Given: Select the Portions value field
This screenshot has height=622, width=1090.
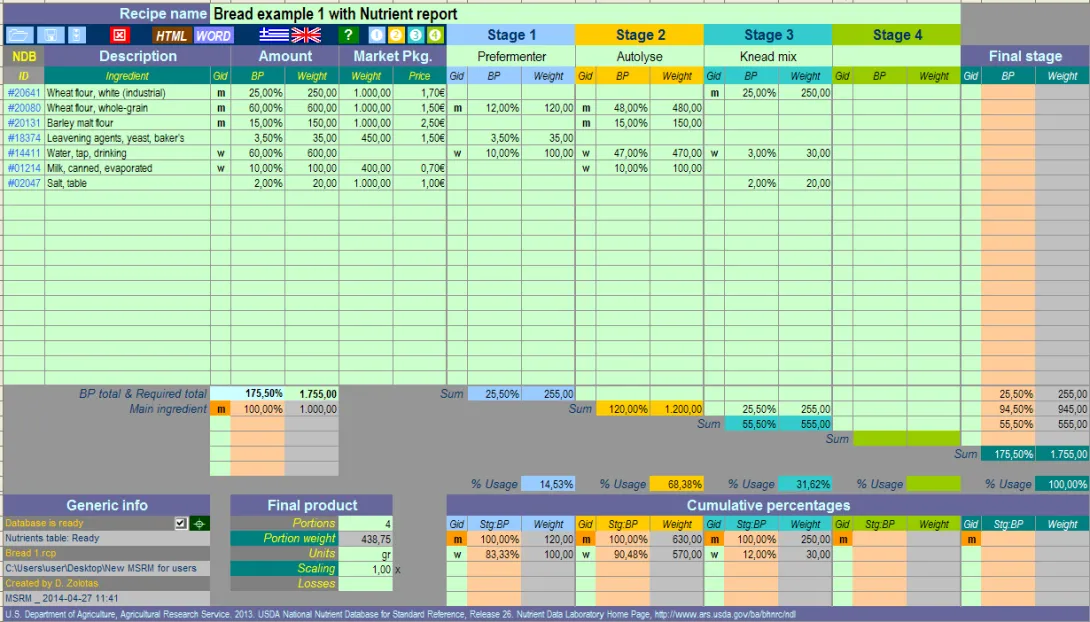Looking at the screenshot, I should 366,523.
